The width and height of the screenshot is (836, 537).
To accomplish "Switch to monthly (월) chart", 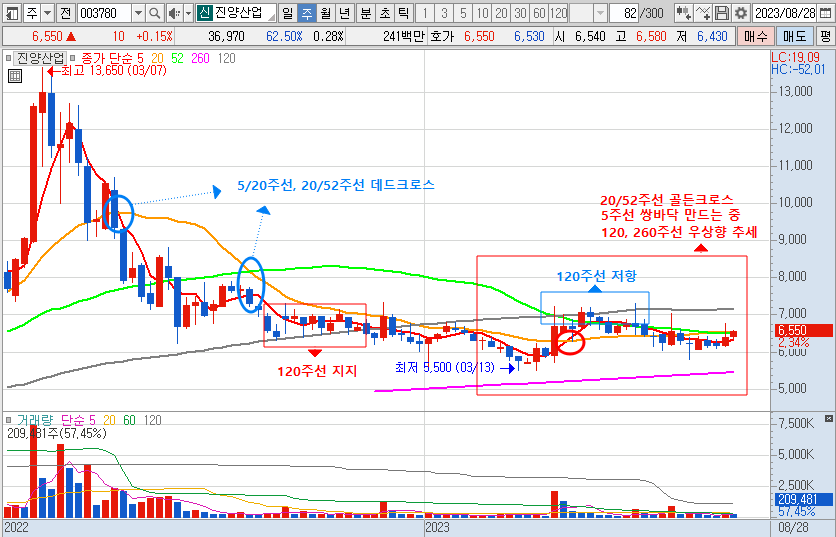I will coord(326,13).
